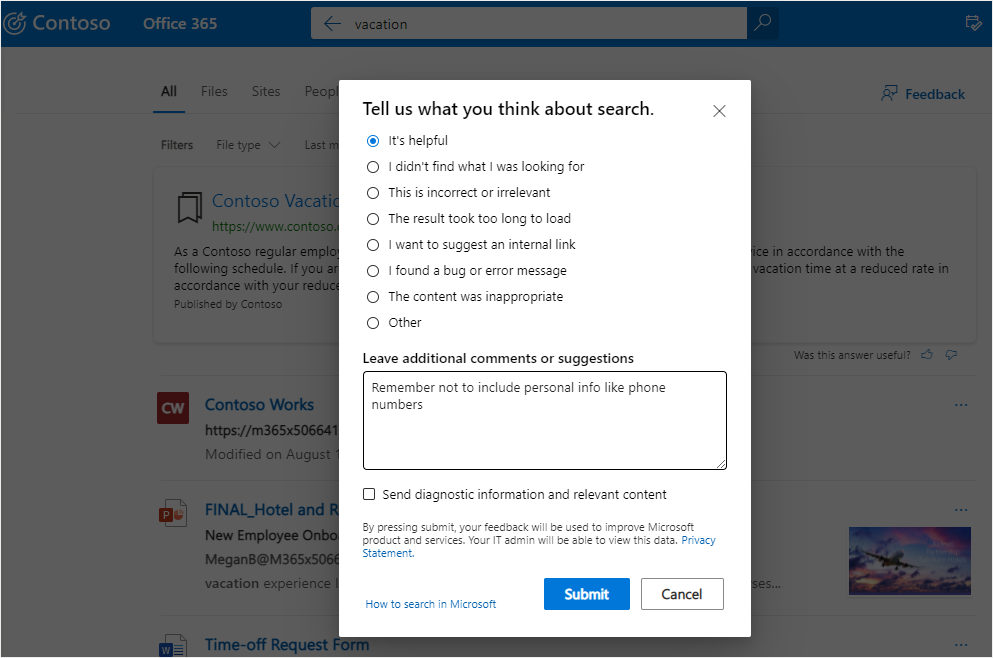Click the "New Employee Onbo" line under FINAL_Hotel
The height and width of the screenshot is (658, 993).
tap(272, 536)
